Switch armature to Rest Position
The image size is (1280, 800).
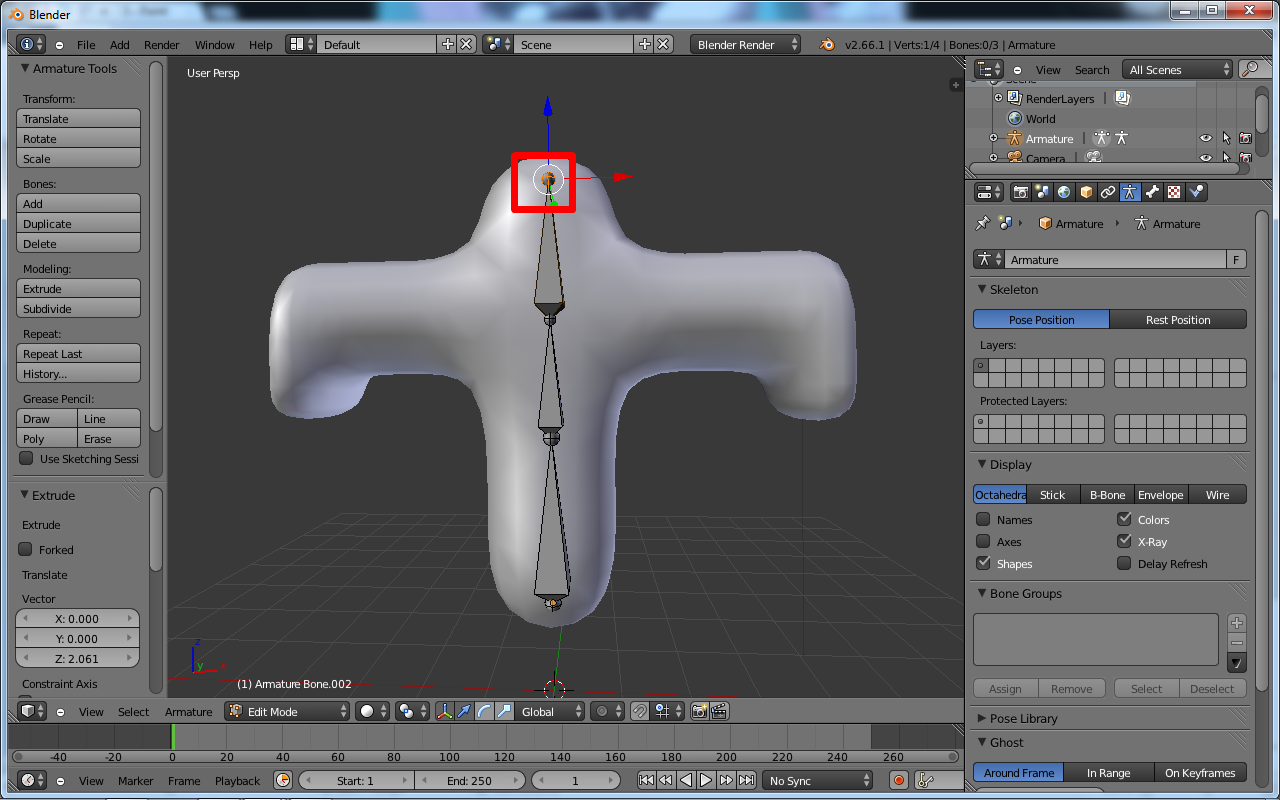click(1178, 319)
